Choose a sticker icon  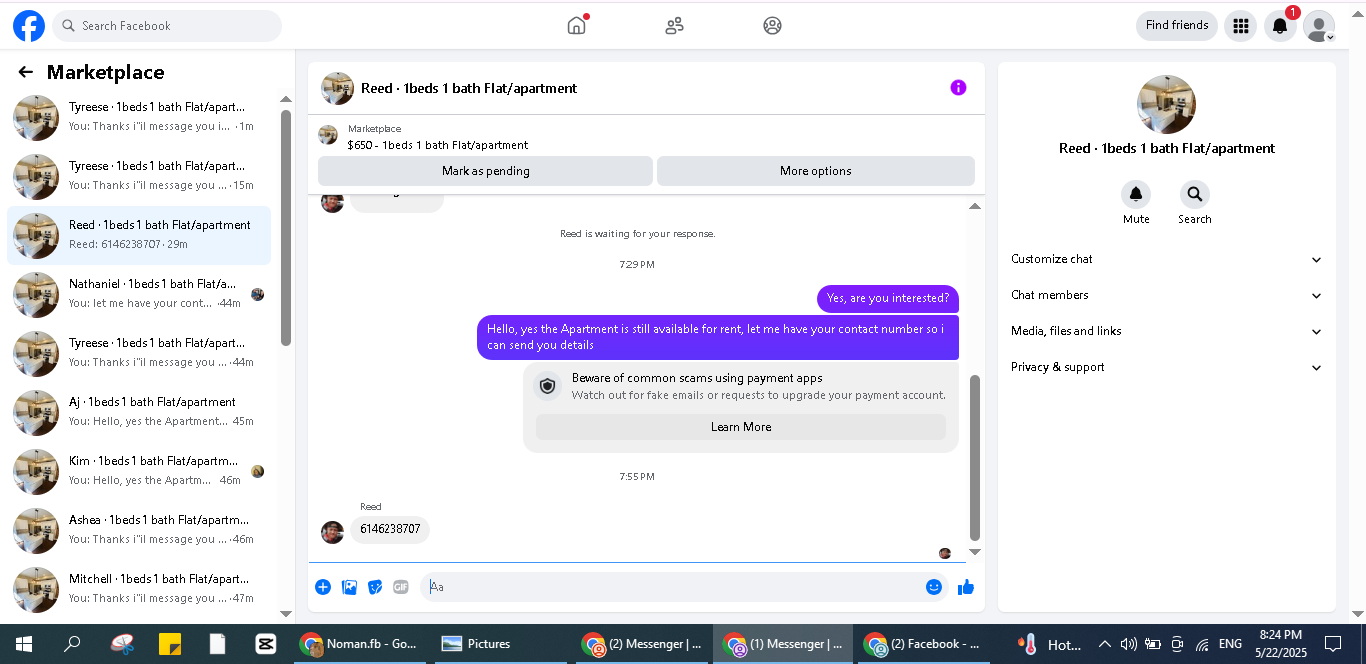click(x=375, y=587)
